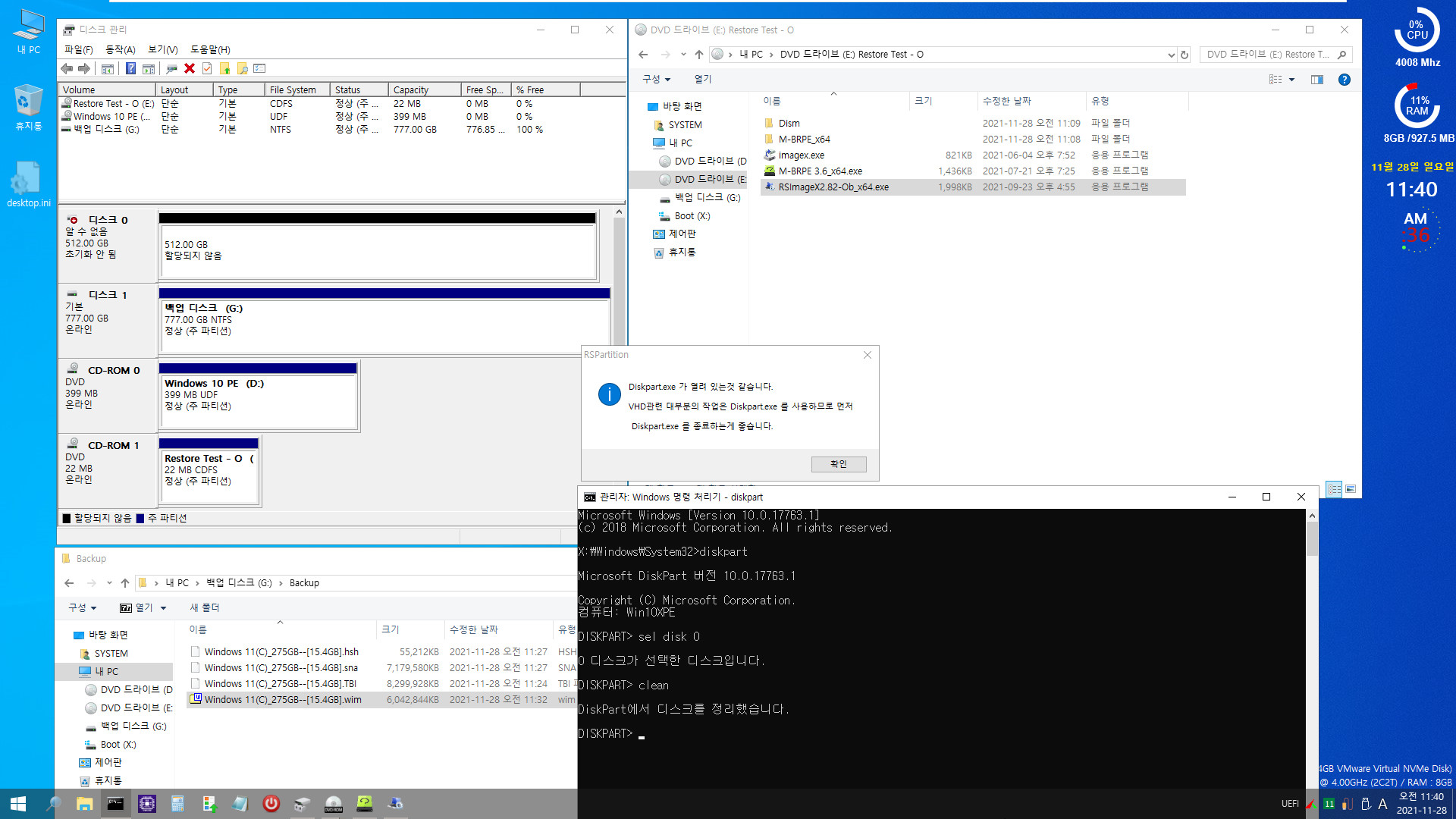Select 백업 디스크 (G:) in Restore Test explorer tree
1456x819 pixels.
(x=707, y=198)
